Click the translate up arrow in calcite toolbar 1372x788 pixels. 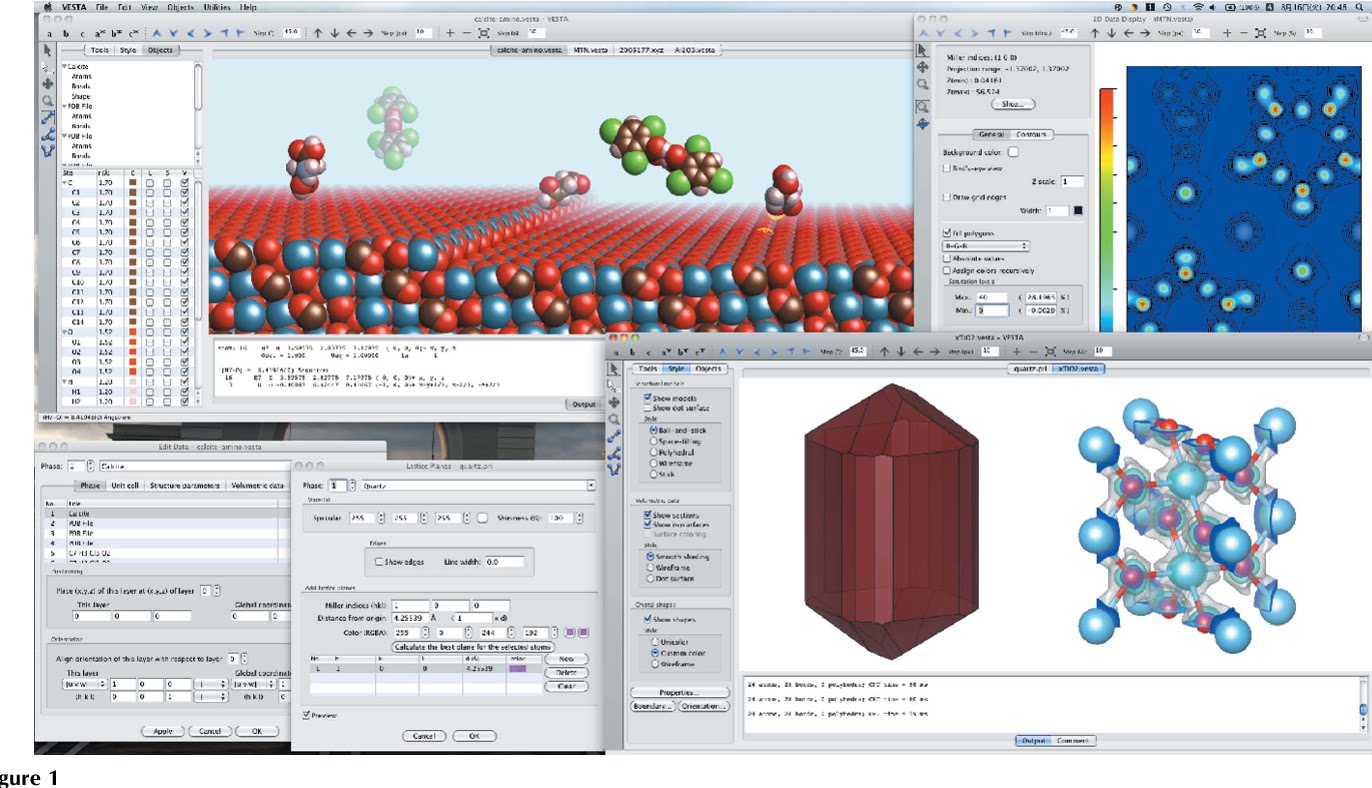(318, 32)
